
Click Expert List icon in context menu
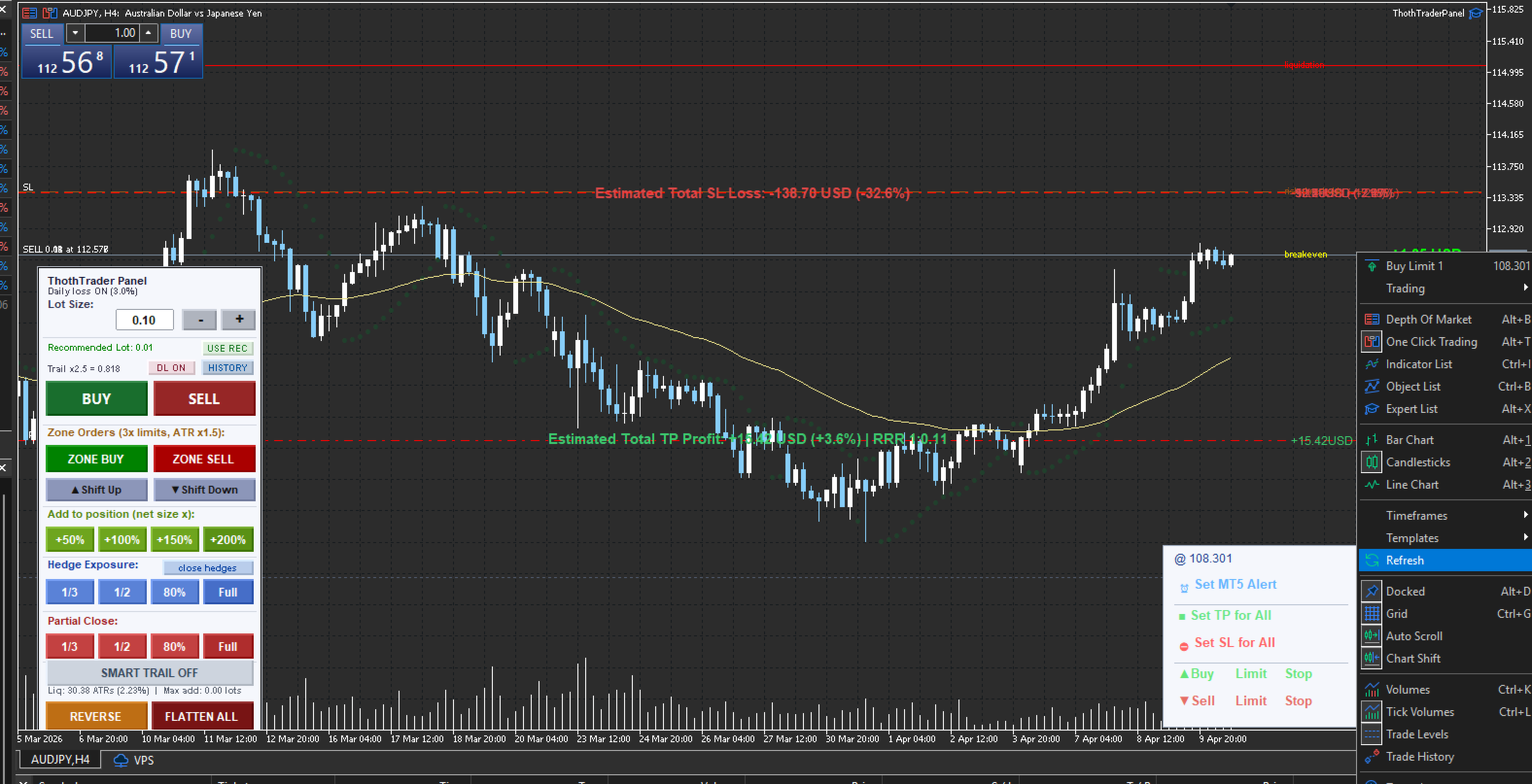click(x=1372, y=409)
